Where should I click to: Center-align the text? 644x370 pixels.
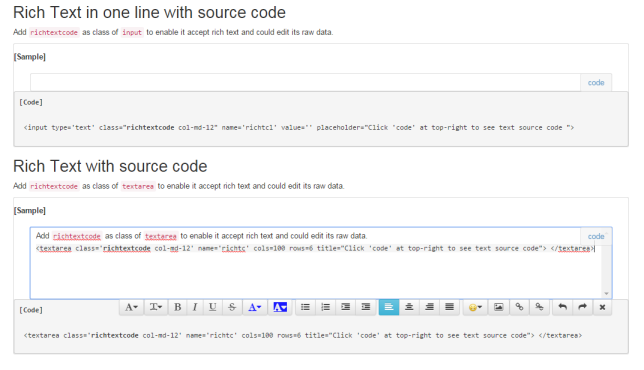[x=409, y=307]
